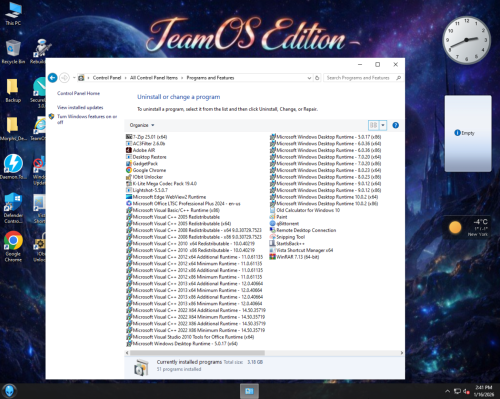Screen dimensions: 500x399
Task: Click the analog clock gadget
Action: [467, 40]
